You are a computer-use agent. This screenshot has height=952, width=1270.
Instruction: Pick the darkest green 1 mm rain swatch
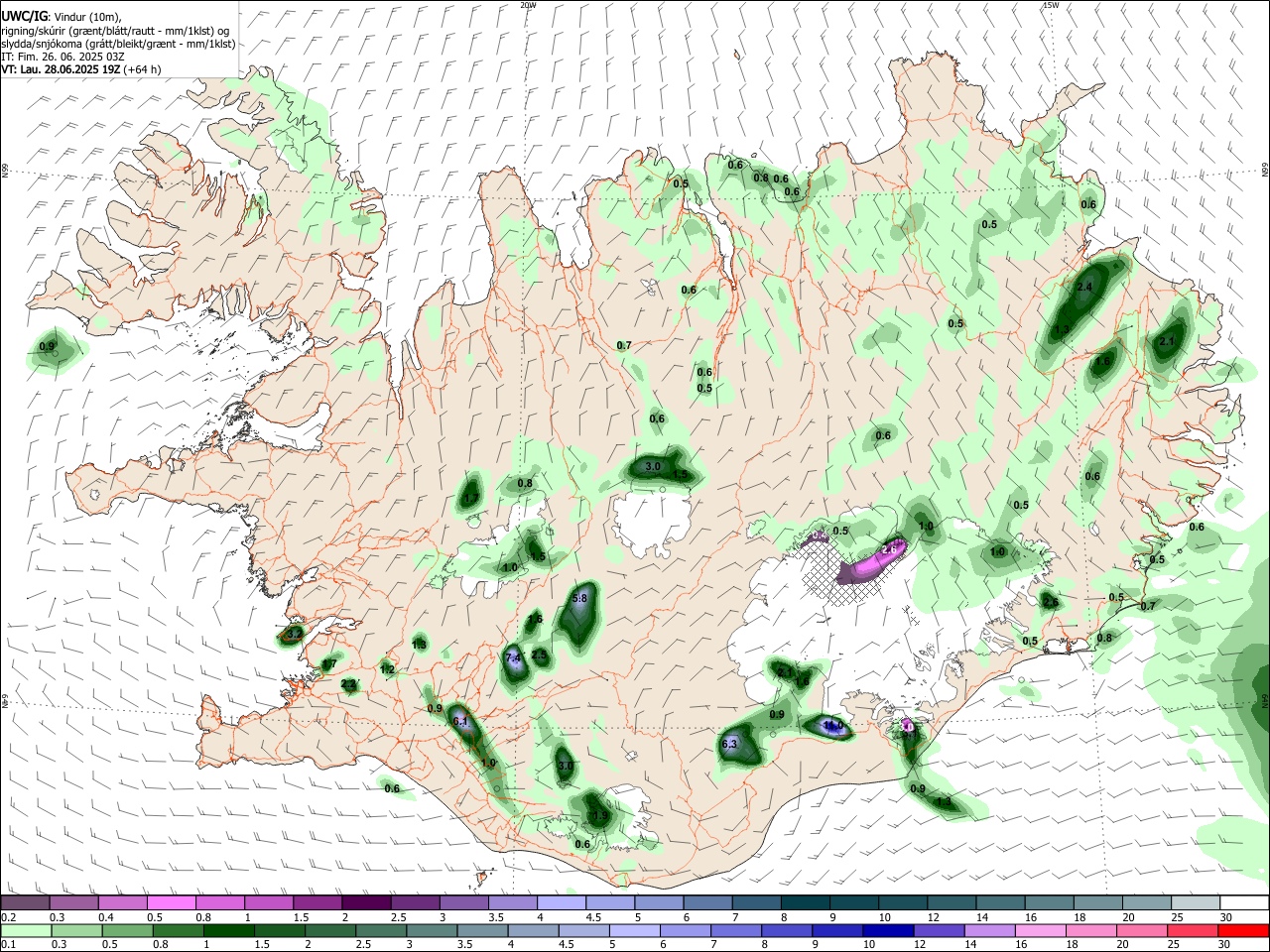click(x=228, y=930)
